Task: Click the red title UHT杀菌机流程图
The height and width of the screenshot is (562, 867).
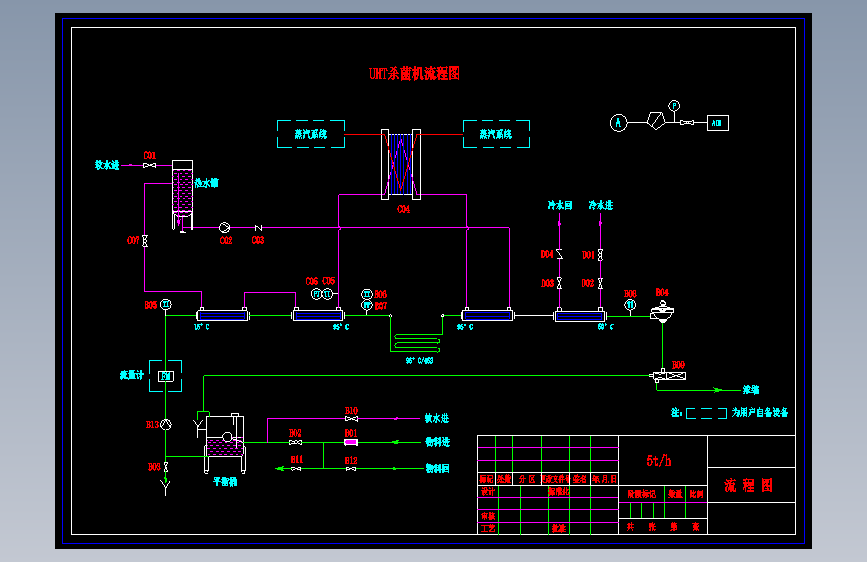Action: pyautogui.click(x=414, y=74)
